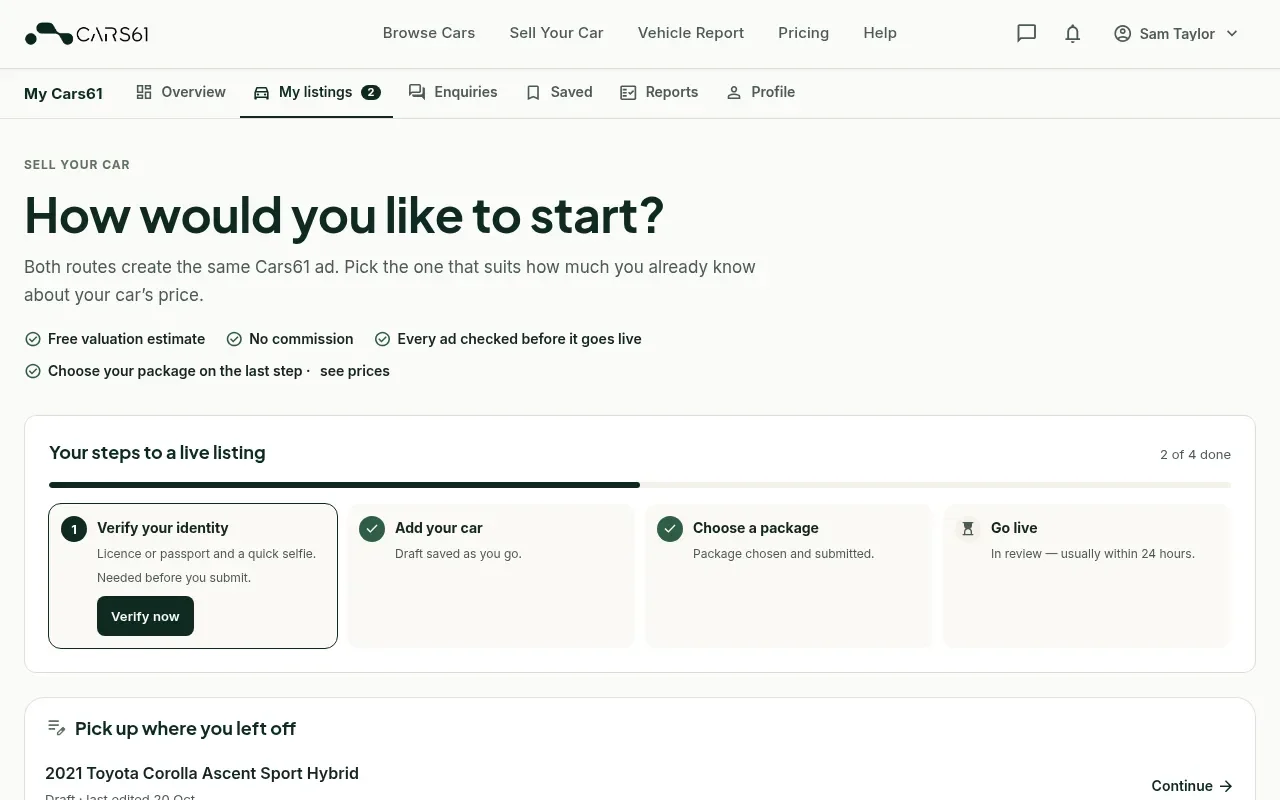
Task: Click the Cars61 logo
Action: 87,34
